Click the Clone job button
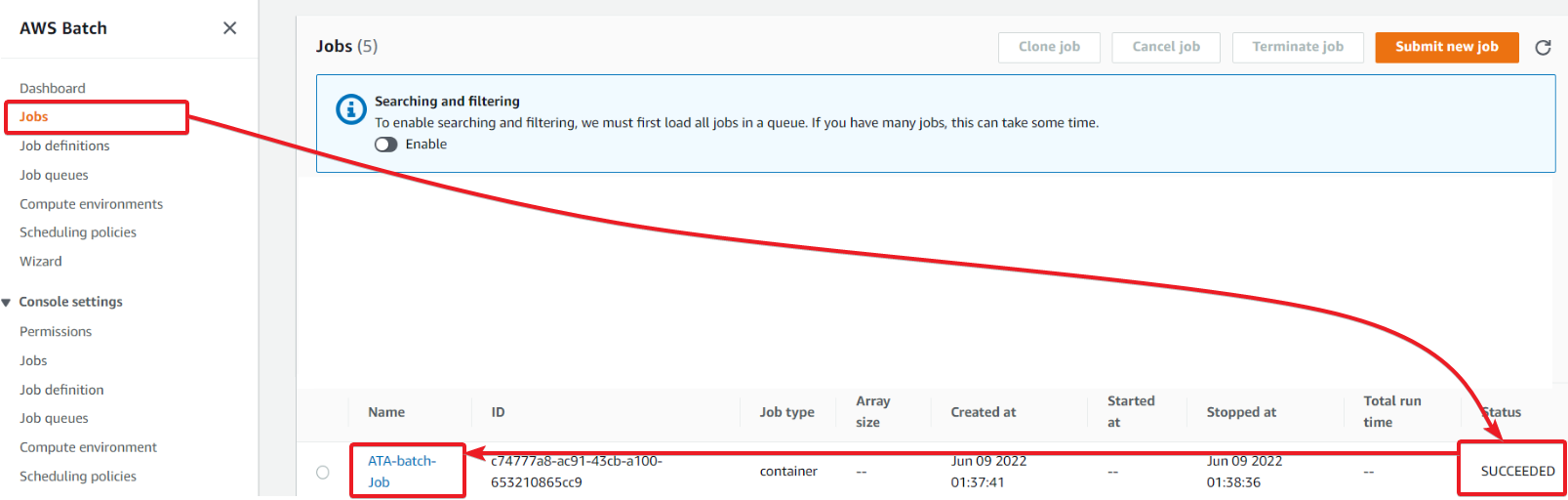 (x=1049, y=47)
